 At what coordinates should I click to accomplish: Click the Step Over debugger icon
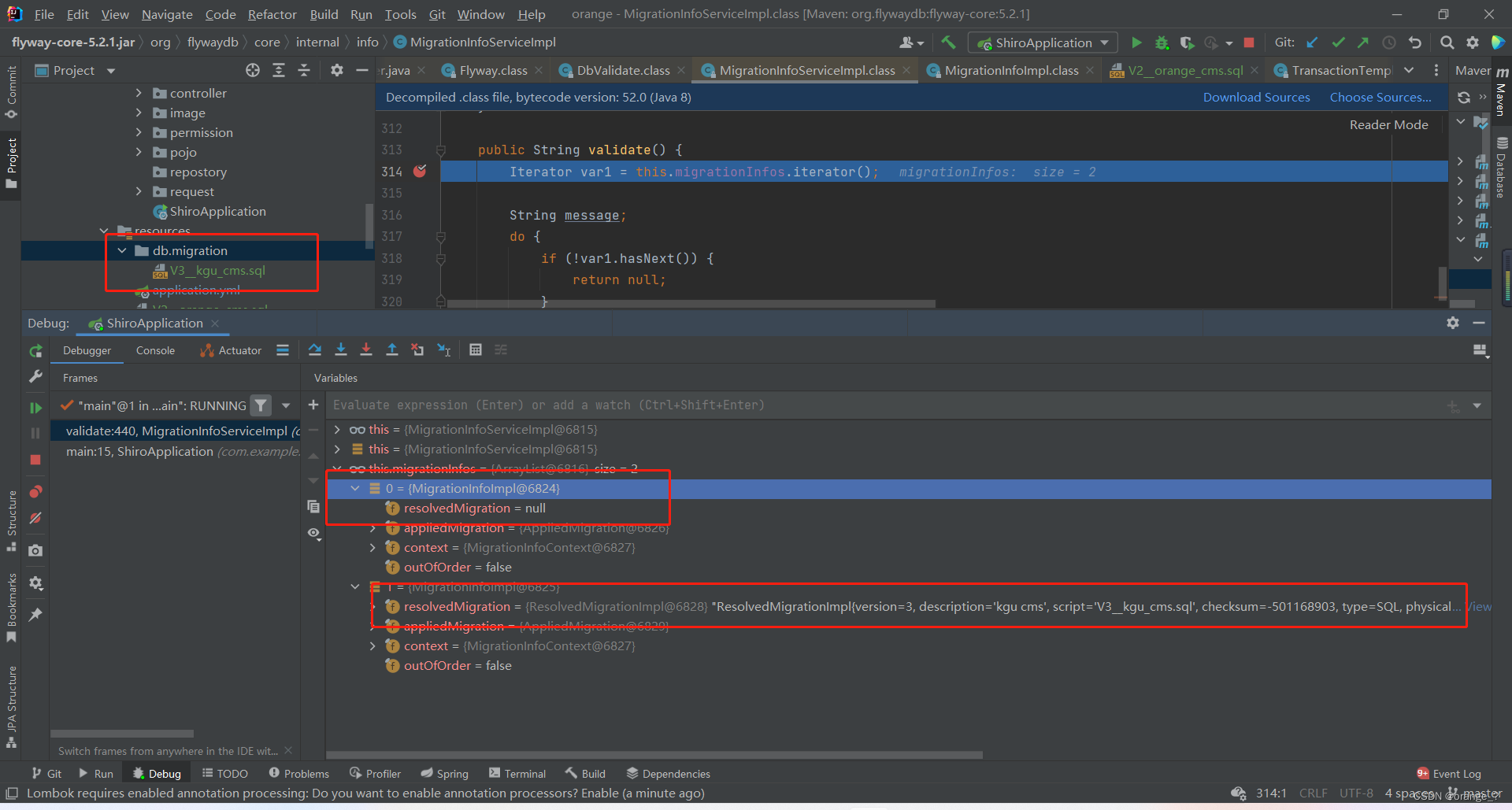click(x=315, y=350)
